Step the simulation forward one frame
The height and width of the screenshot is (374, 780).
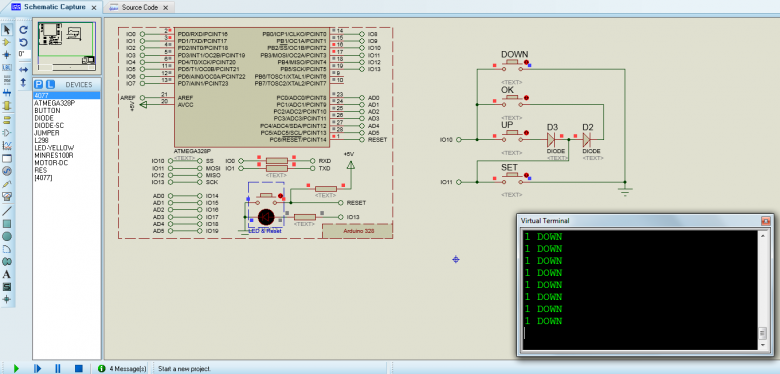pyautogui.click(x=37, y=369)
